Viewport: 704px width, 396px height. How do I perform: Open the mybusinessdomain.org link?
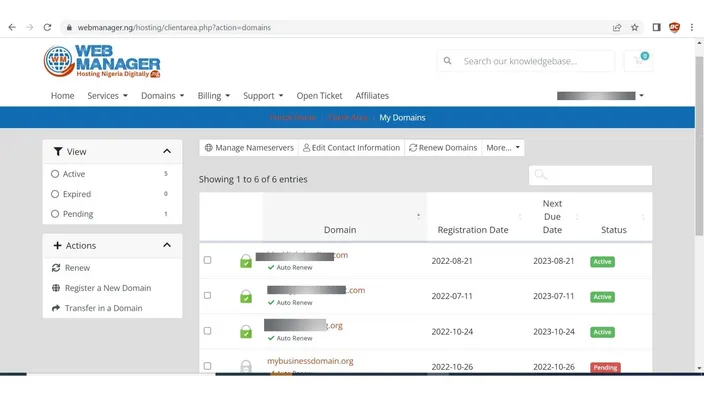(x=310, y=361)
